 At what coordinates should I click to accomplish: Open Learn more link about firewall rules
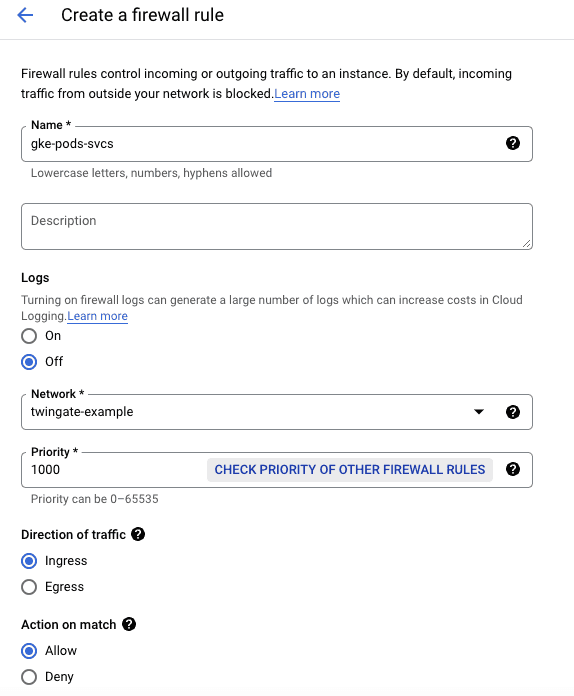[307, 94]
